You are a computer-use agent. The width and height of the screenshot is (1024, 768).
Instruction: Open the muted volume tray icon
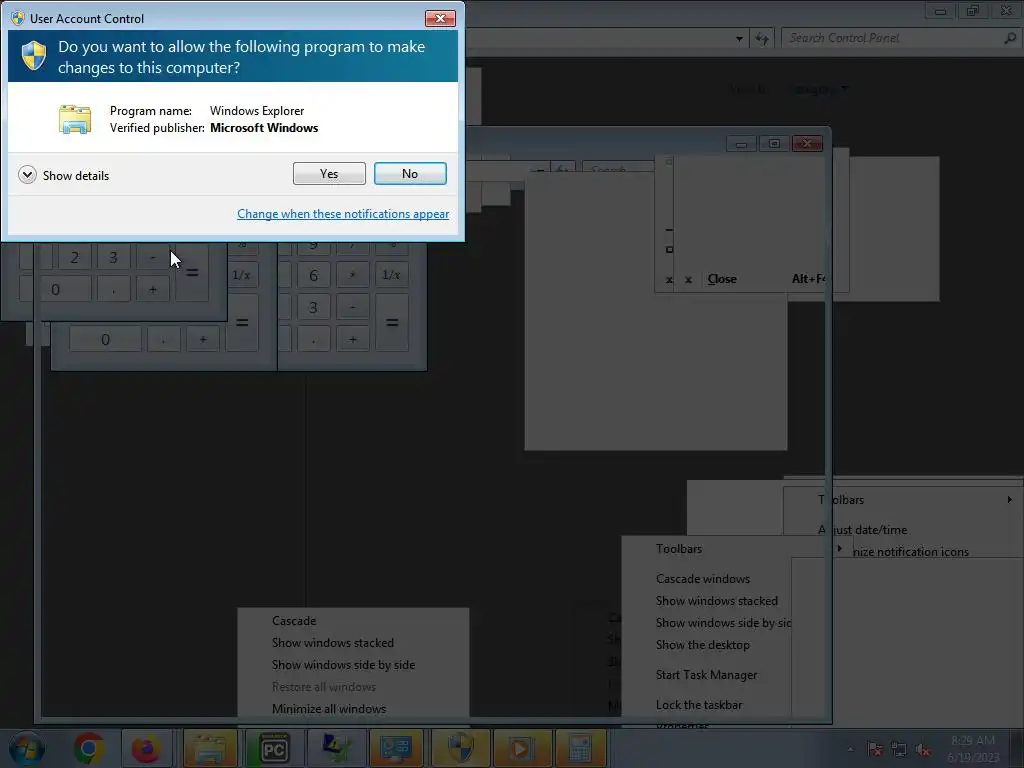pos(923,749)
